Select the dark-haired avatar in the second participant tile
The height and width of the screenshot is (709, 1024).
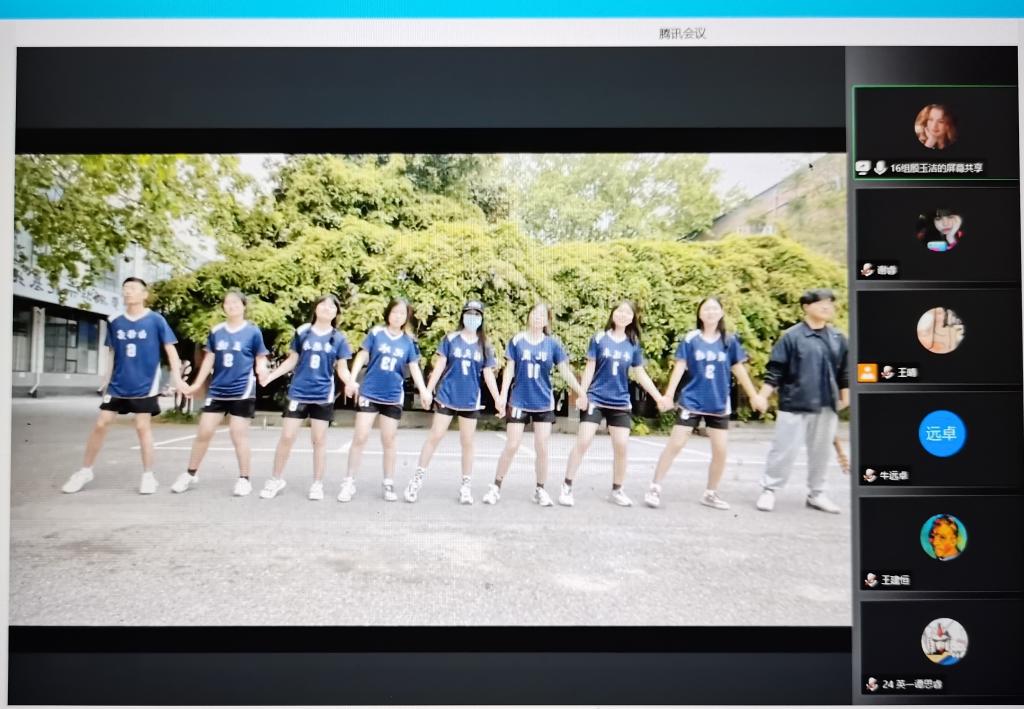click(940, 230)
